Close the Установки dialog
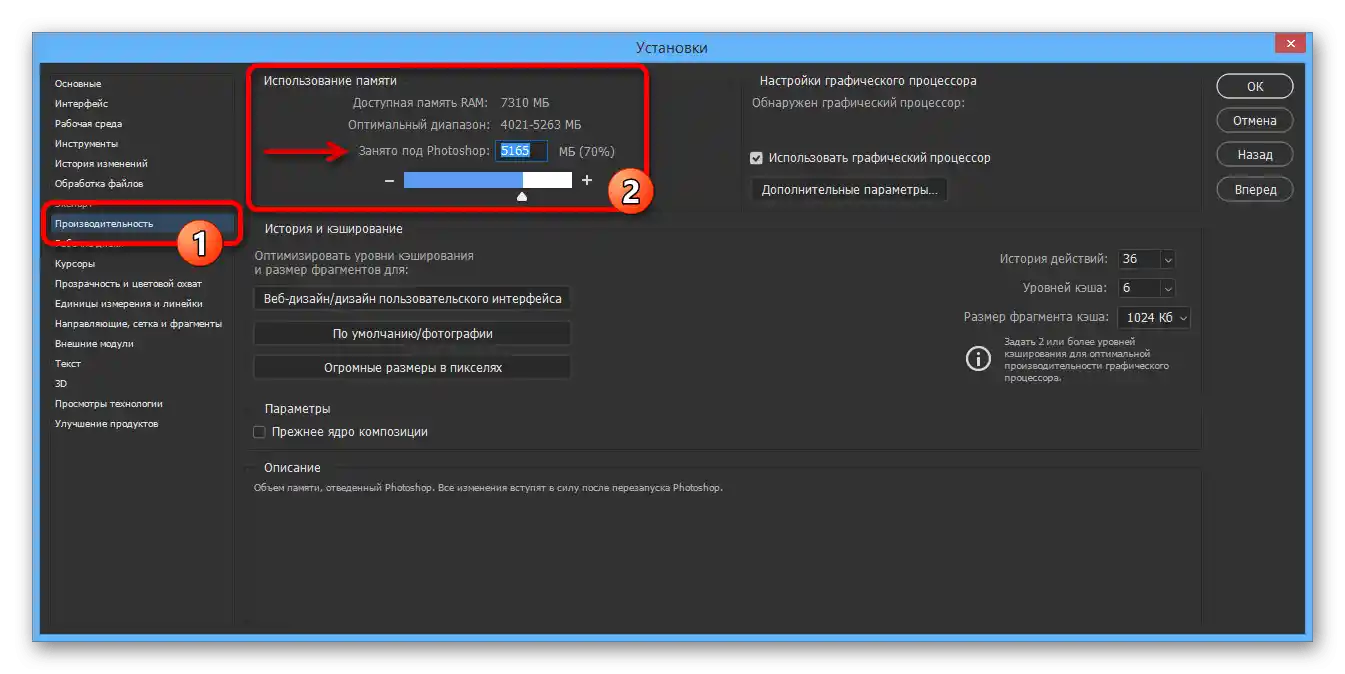The image size is (1345, 674). coord(1290,43)
